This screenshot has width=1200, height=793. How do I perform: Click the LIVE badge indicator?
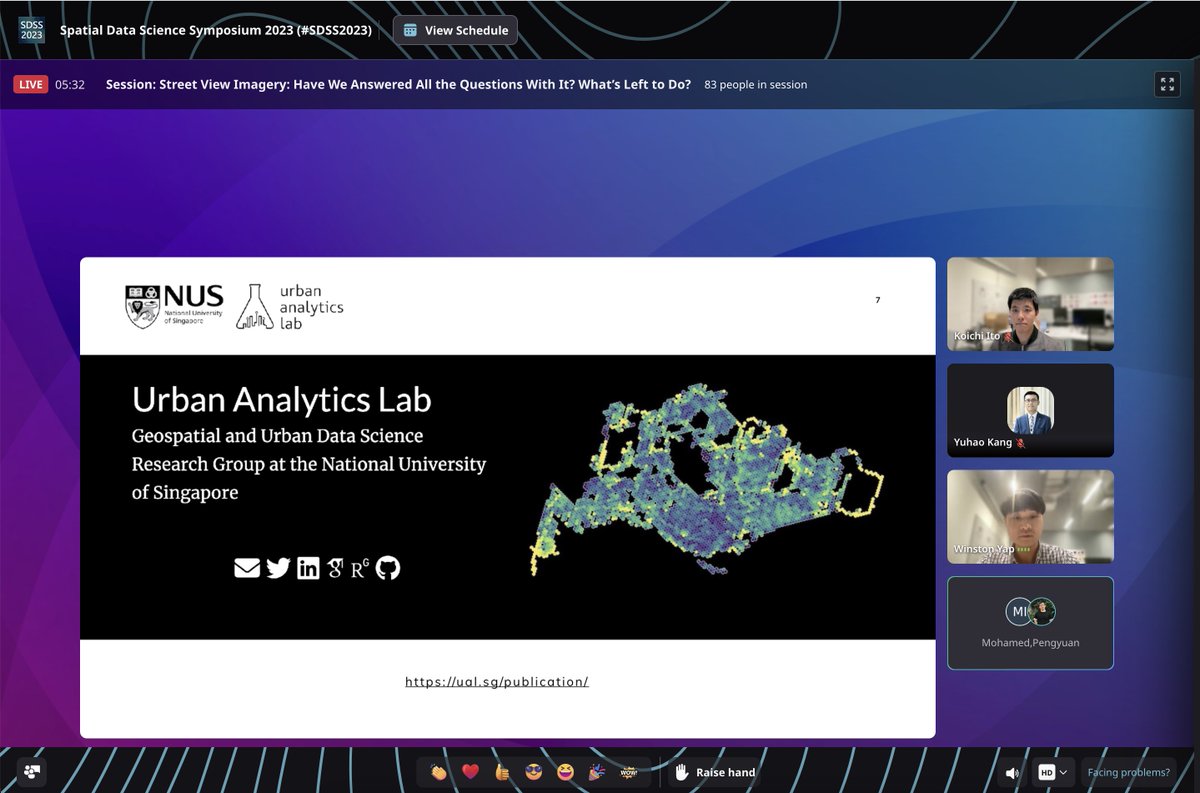pos(31,85)
